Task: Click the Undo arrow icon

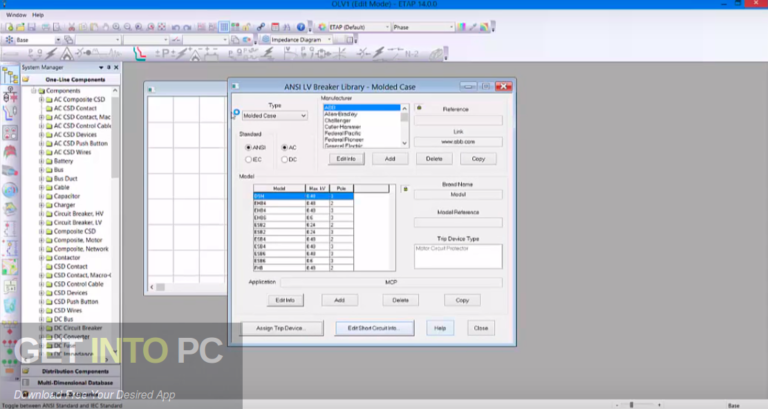Action: pyautogui.click(x=176, y=27)
